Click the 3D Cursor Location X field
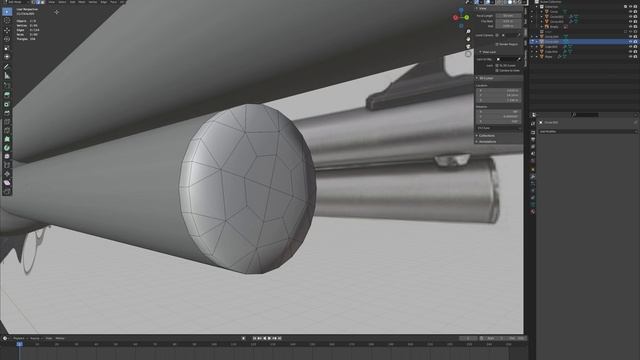Image resolution: width=640 pixels, height=360 pixels. click(x=499, y=91)
